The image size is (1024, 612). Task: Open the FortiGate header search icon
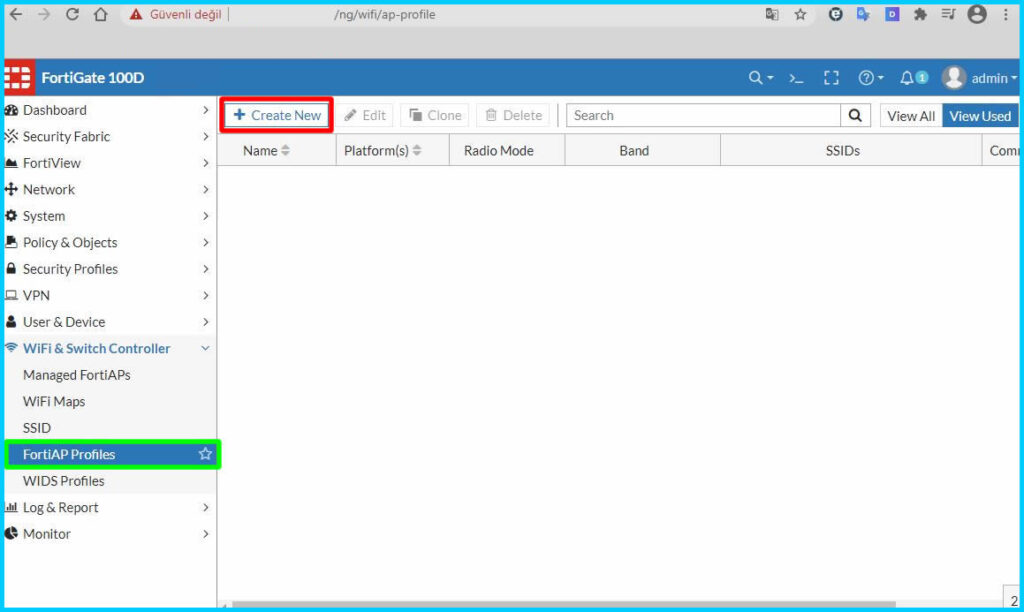760,78
